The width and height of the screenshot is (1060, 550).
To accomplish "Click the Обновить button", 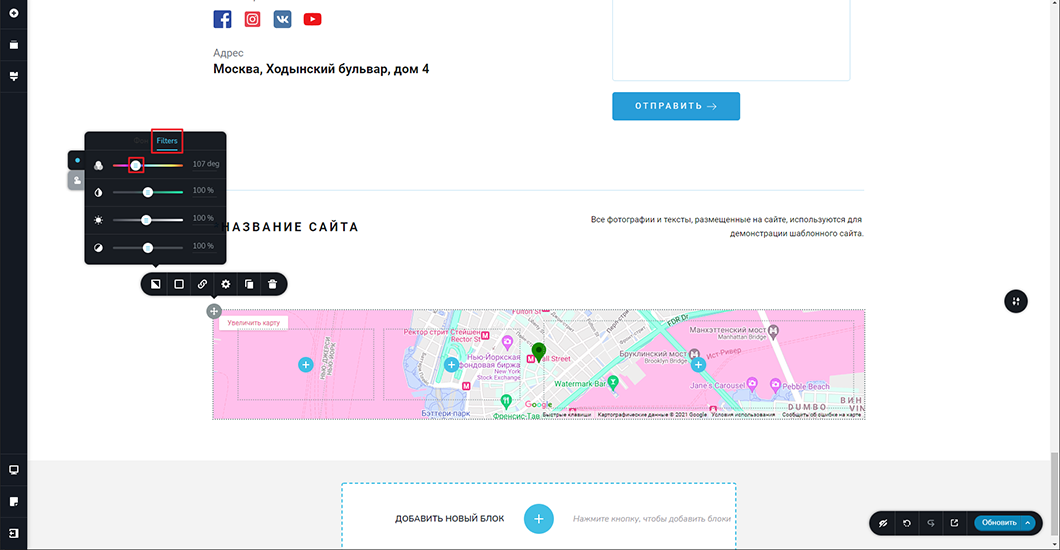I will pos(998,523).
